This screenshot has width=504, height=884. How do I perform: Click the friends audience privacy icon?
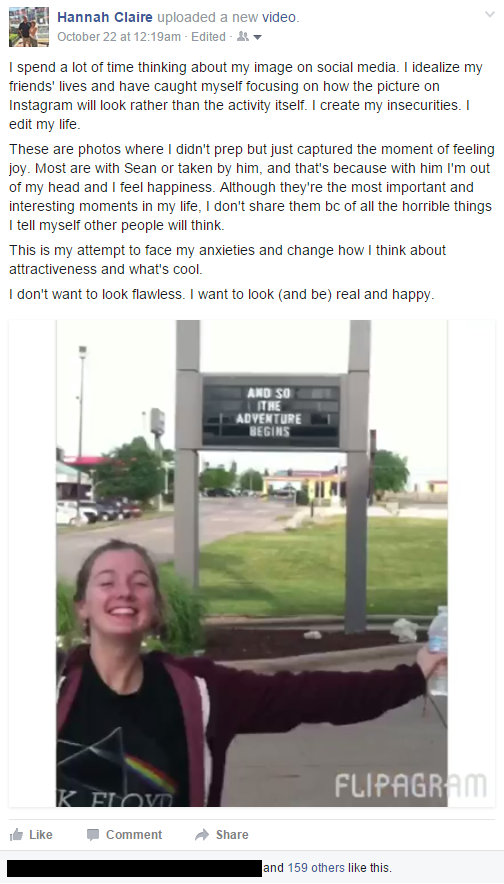[x=243, y=37]
